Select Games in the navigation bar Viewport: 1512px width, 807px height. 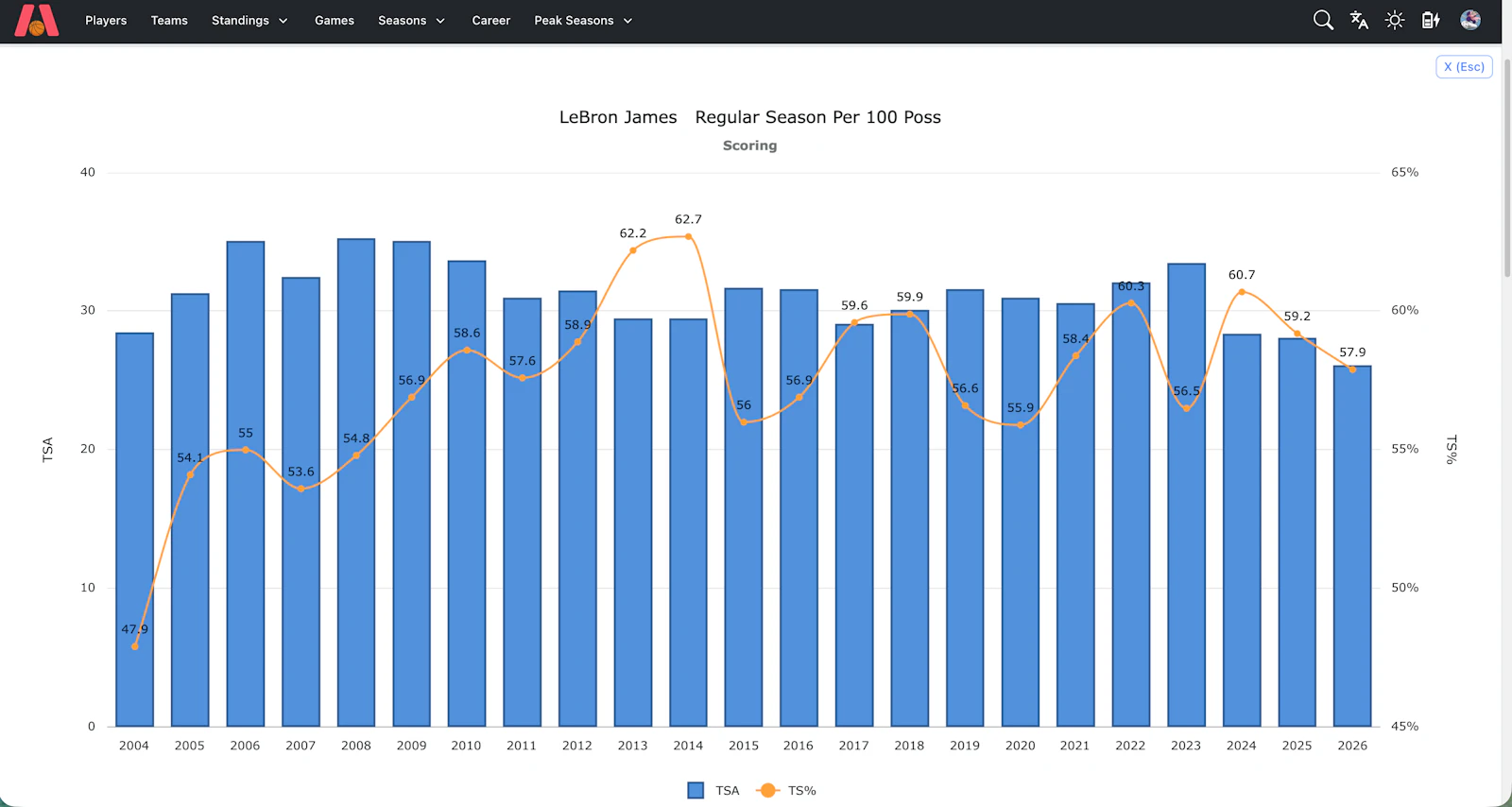(x=335, y=20)
